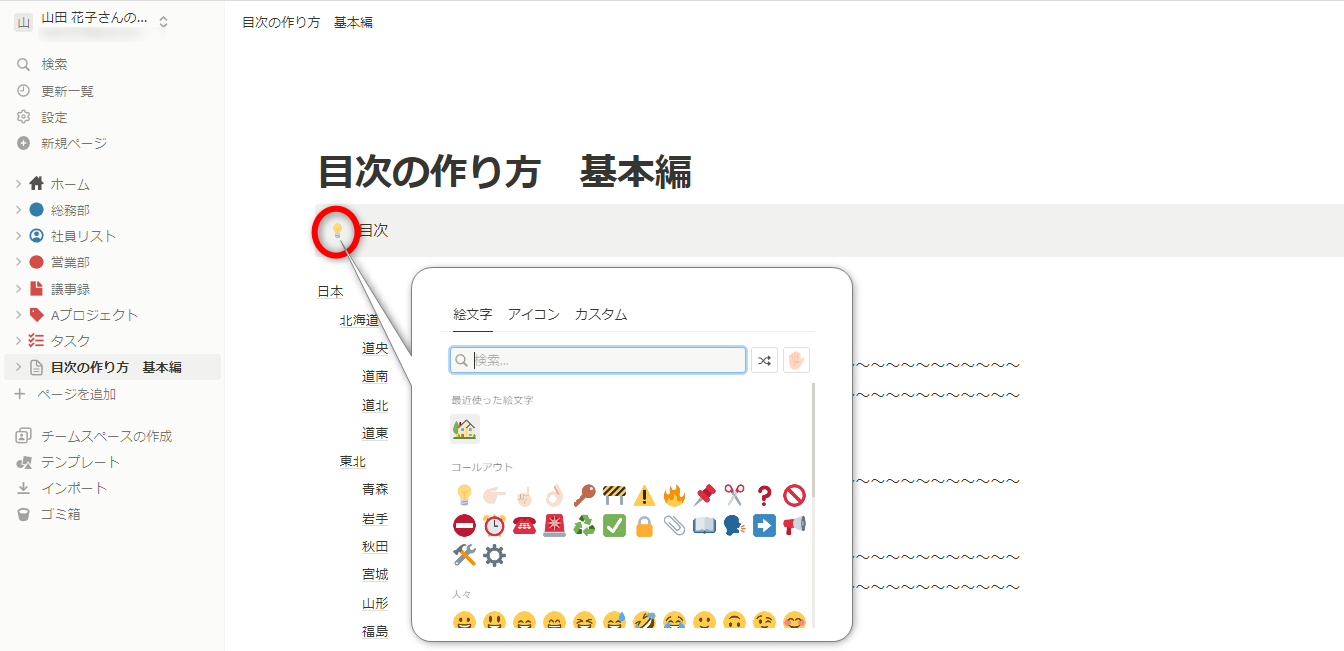Expand the タスク page tree
The height and width of the screenshot is (651, 1344).
18,341
